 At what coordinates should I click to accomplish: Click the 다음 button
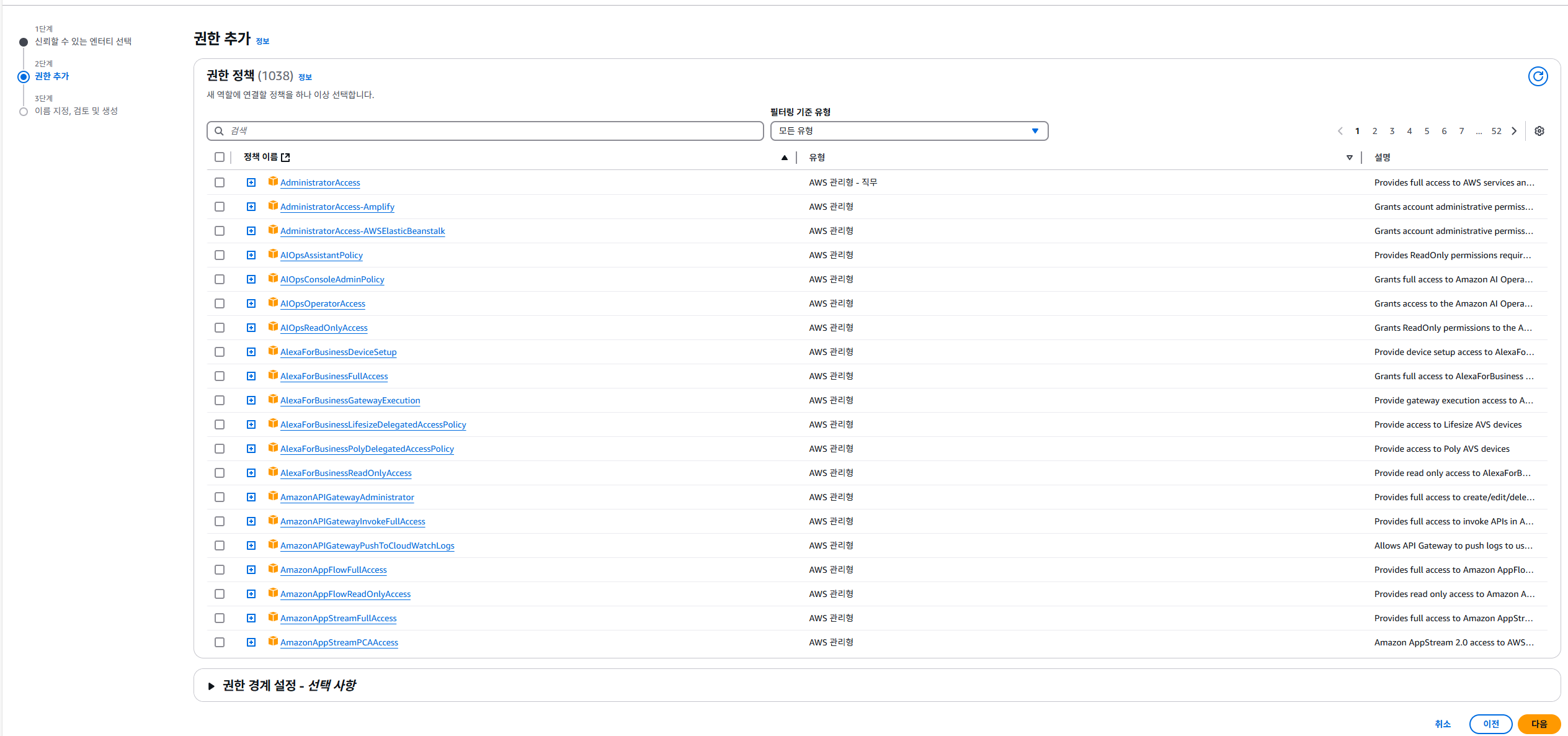pyautogui.click(x=1538, y=724)
